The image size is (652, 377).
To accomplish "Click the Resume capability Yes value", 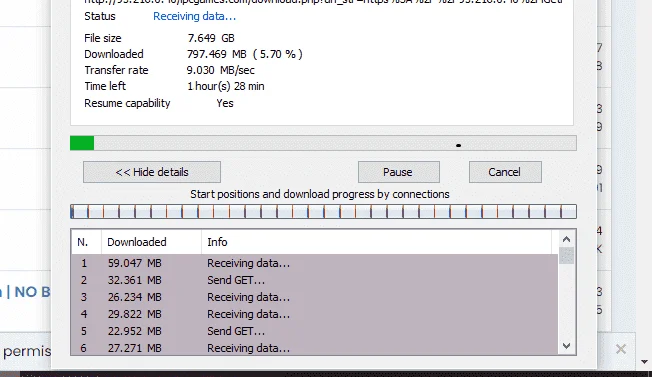I will coord(225,103).
